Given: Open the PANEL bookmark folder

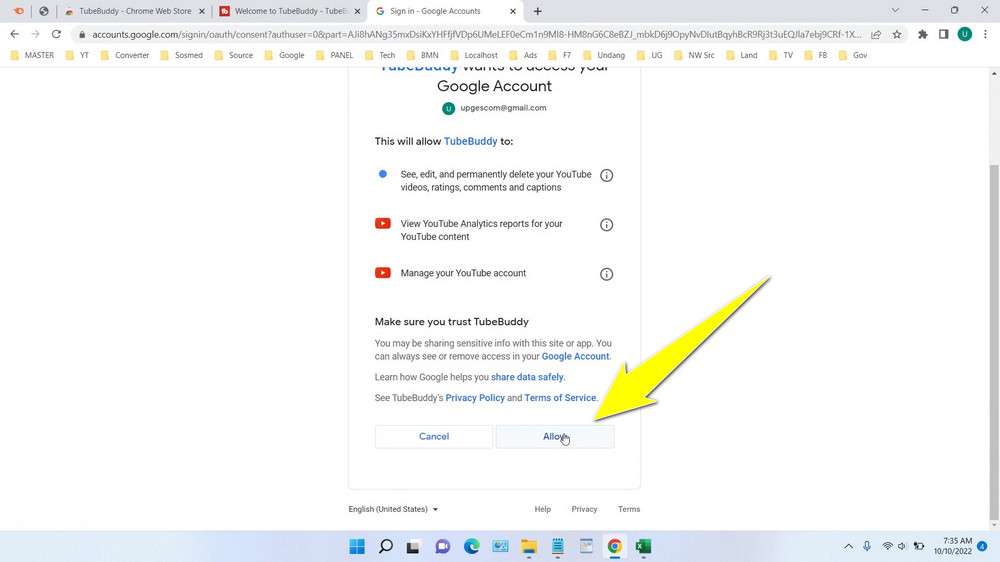Looking at the screenshot, I should [x=335, y=55].
